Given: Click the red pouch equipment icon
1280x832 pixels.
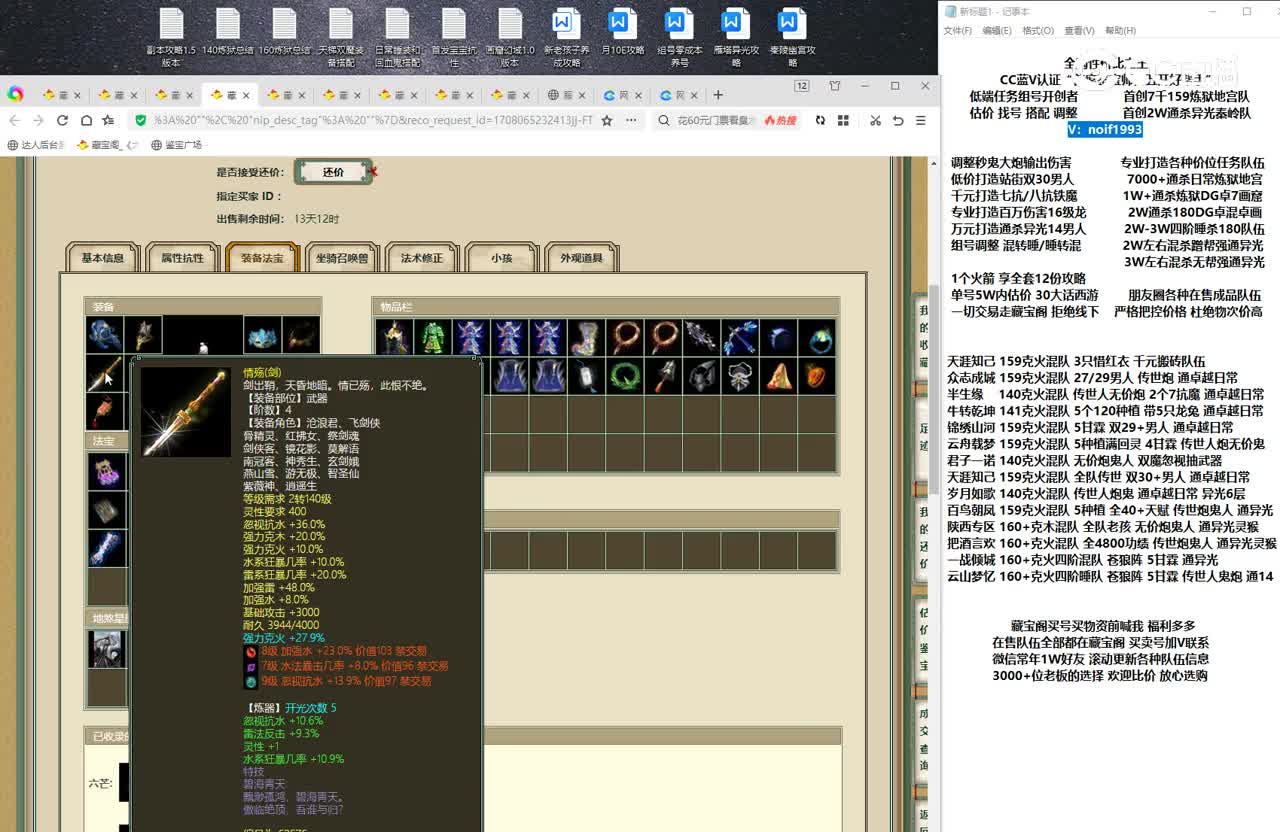Looking at the screenshot, I should click(104, 411).
